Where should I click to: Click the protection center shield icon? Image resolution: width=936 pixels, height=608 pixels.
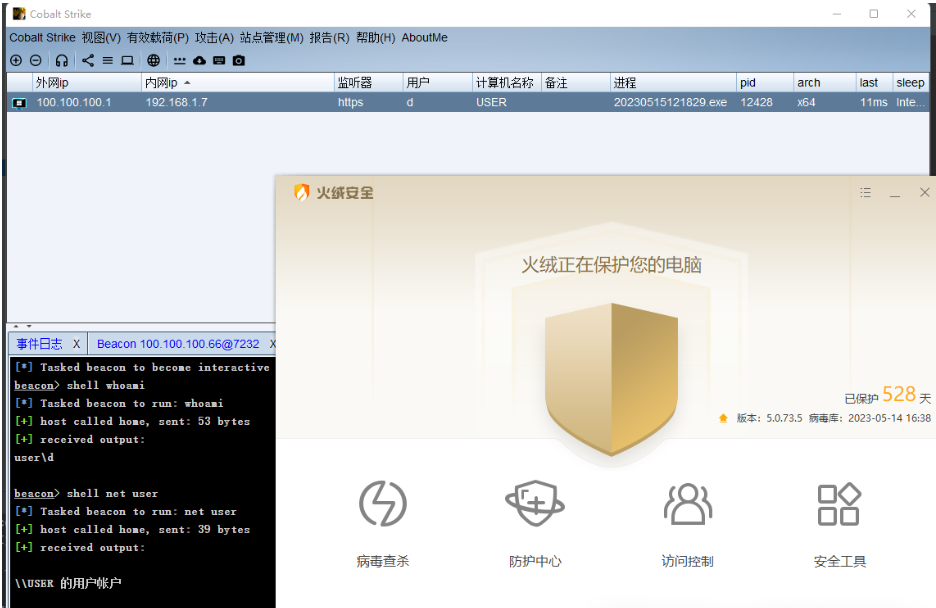pyautogui.click(x=535, y=504)
